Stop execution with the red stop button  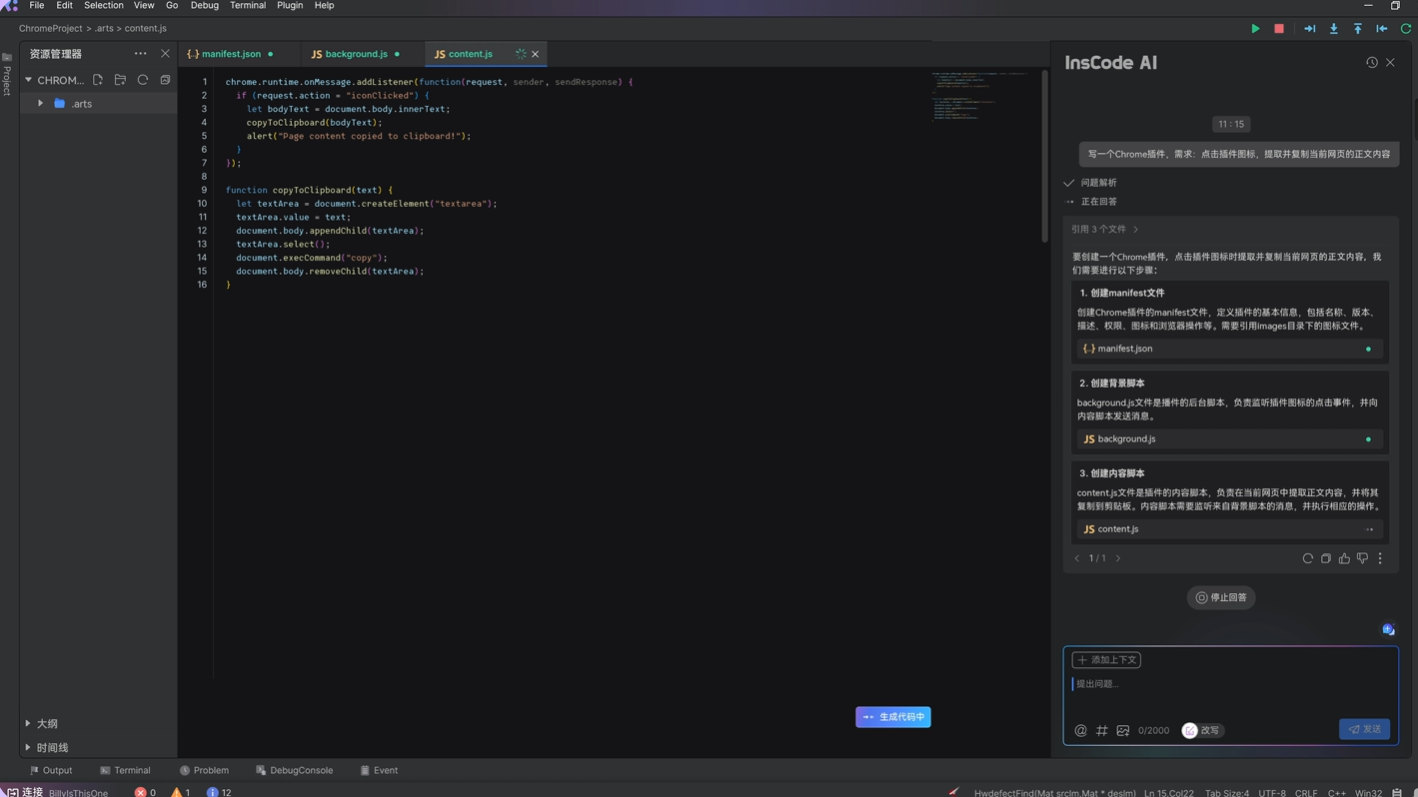(x=1279, y=29)
